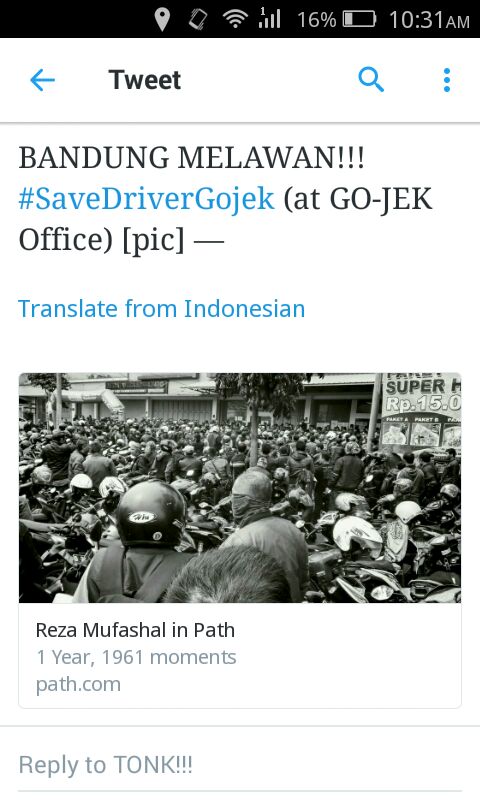Tap the Tweet header title
Image resolution: width=480 pixels, height=800 pixels.
[x=145, y=80]
